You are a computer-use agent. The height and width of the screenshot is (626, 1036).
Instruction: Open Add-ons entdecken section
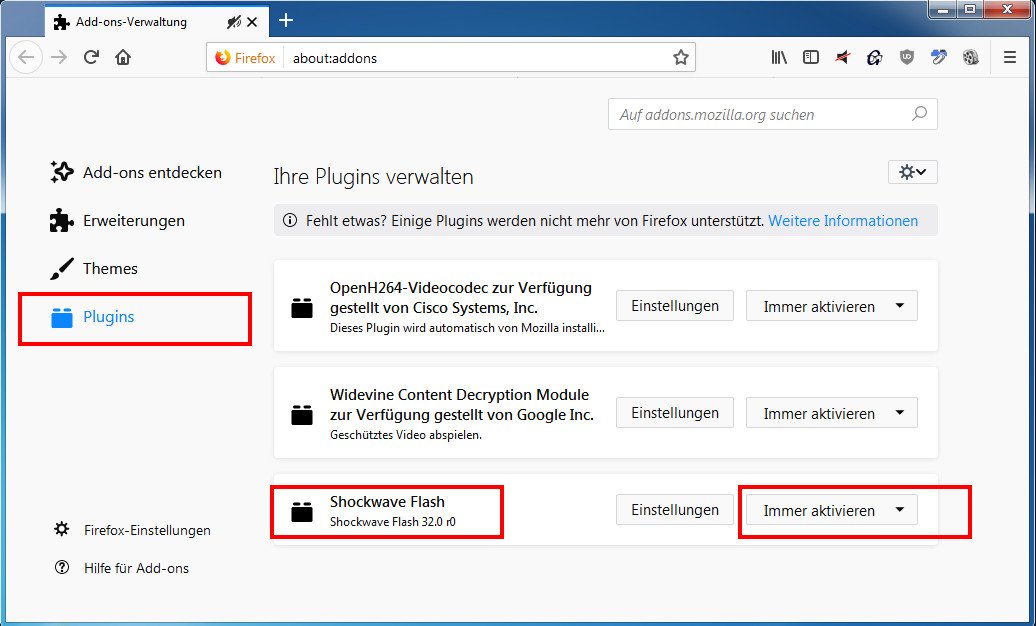tap(135, 173)
